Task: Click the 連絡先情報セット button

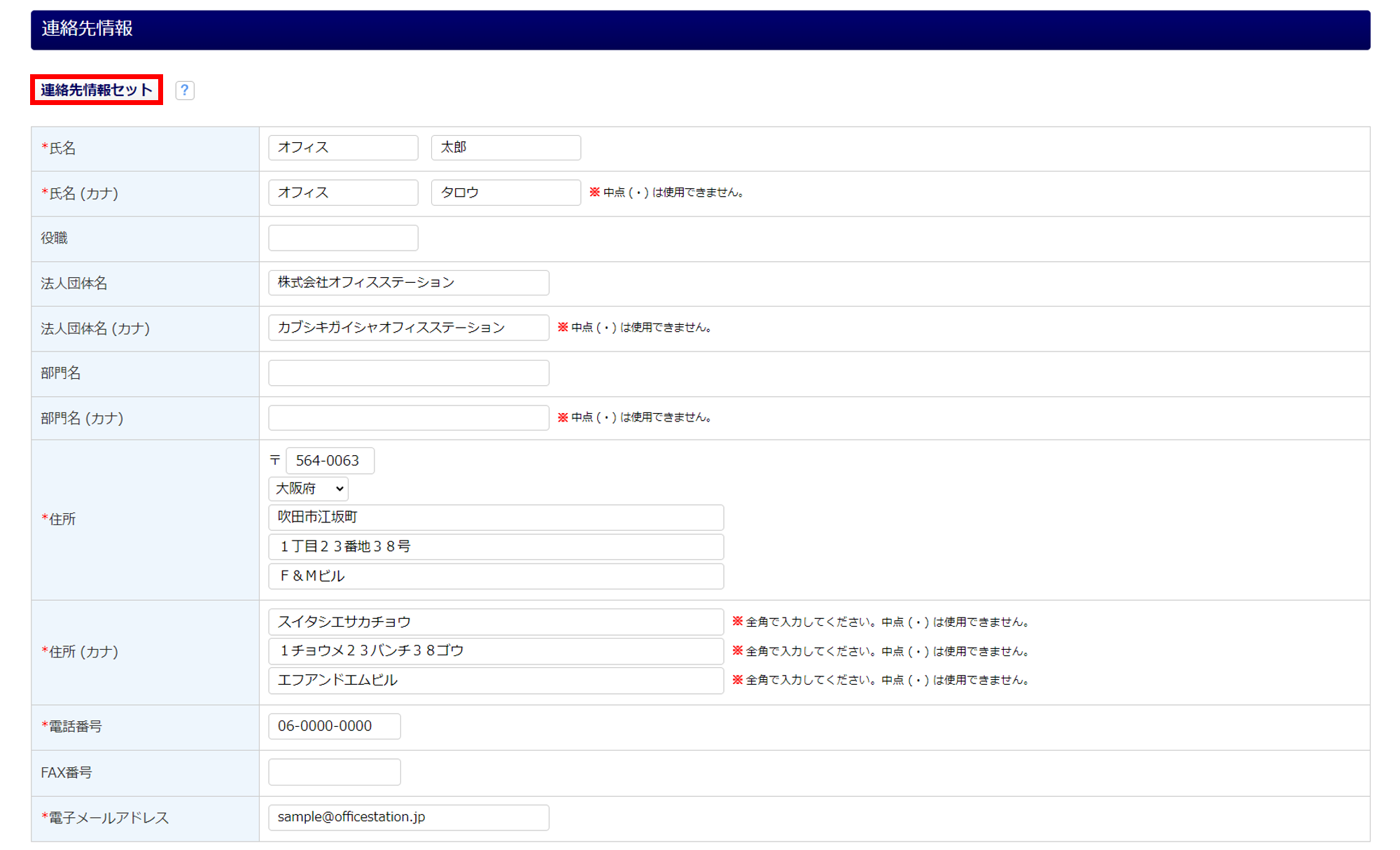Action: [x=97, y=90]
